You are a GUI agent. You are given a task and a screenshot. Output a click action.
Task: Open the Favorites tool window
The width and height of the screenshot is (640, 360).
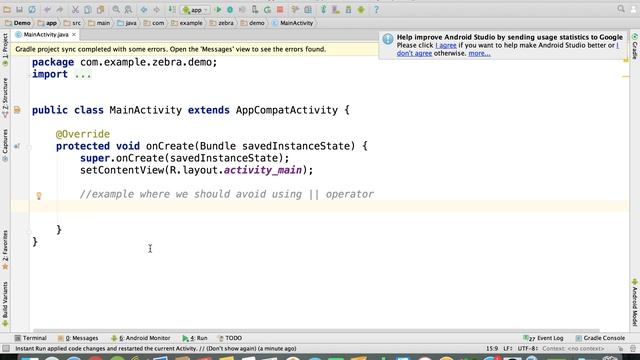tap(5, 250)
